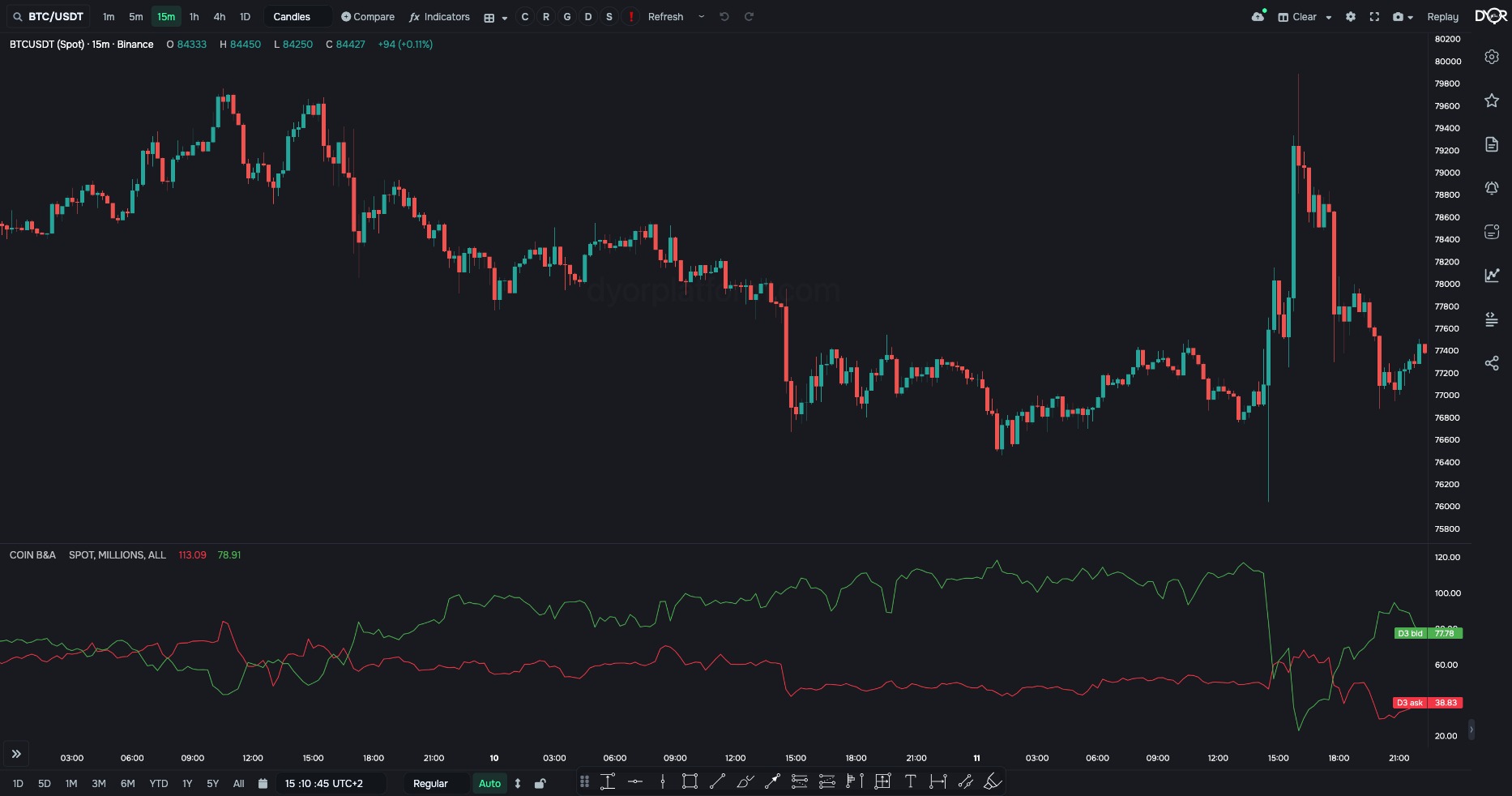Viewport: 1512px width, 796px height.
Task: Start the Replay mode
Action: pyautogui.click(x=1443, y=17)
